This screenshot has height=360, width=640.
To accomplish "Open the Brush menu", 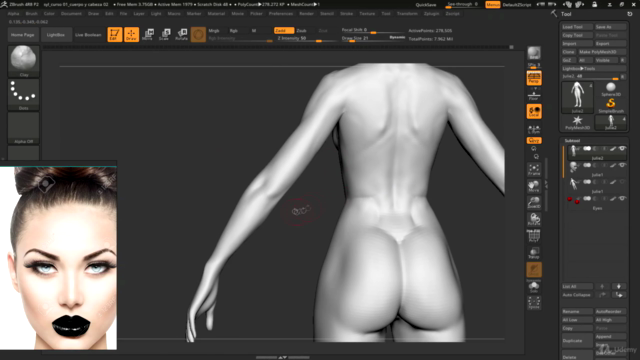I will [x=31, y=13].
